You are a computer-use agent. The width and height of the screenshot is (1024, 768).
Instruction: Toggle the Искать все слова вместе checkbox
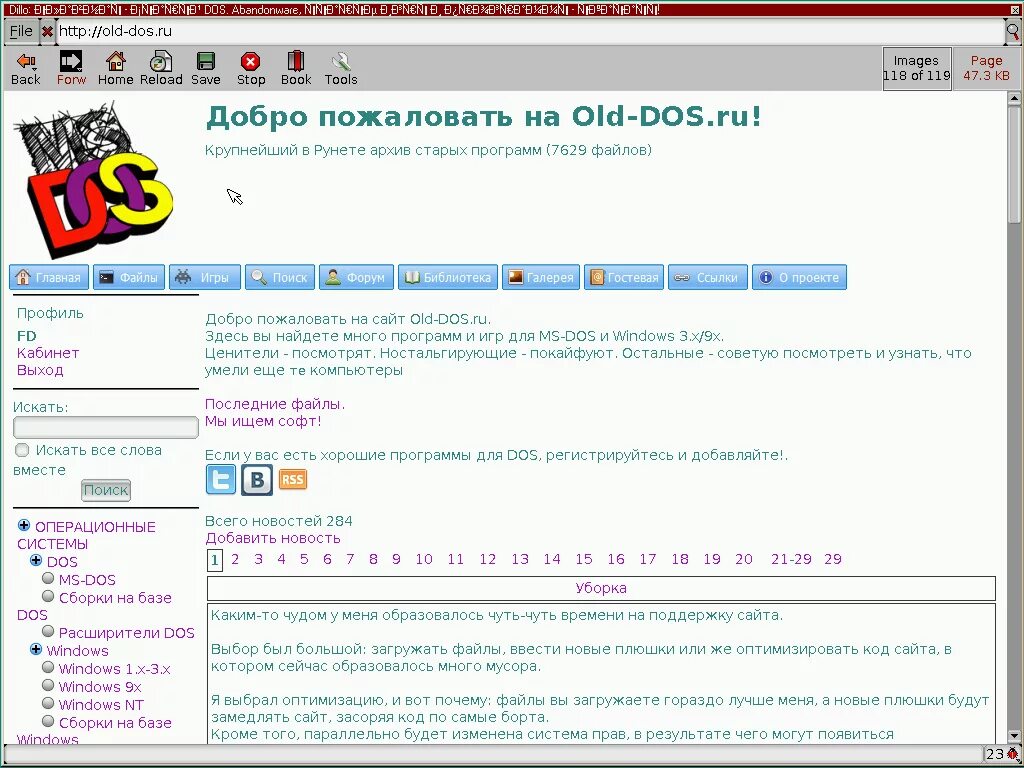(22, 450)
